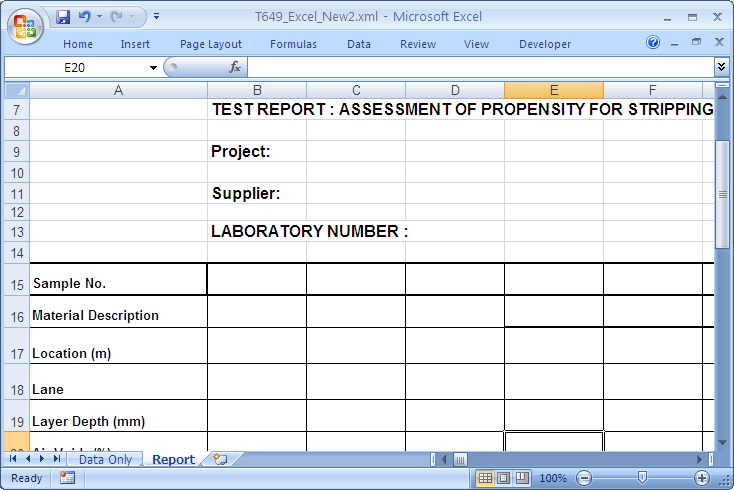The image size is (734, 490).
Task: Switch to the Data Only sheet
Action: pyautogui.click(x=106, y=460)
